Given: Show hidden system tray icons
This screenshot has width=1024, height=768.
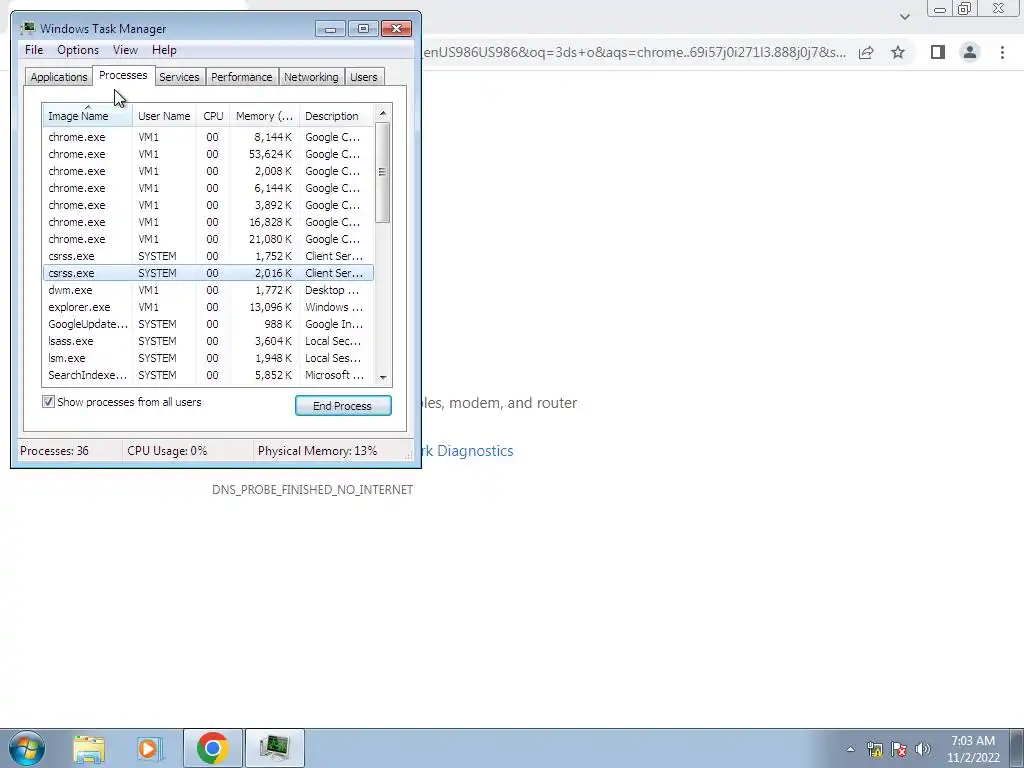Looking at the screenshot, I should pos(850,749).
